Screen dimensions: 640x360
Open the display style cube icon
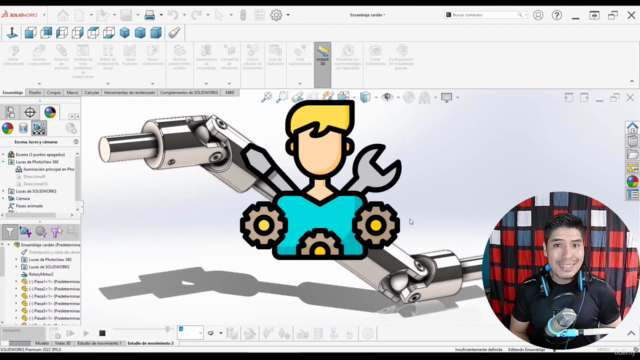click(365, 97)
